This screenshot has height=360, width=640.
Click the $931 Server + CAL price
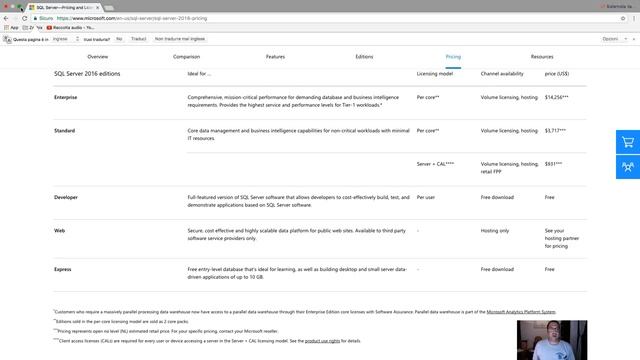[553, 164]
